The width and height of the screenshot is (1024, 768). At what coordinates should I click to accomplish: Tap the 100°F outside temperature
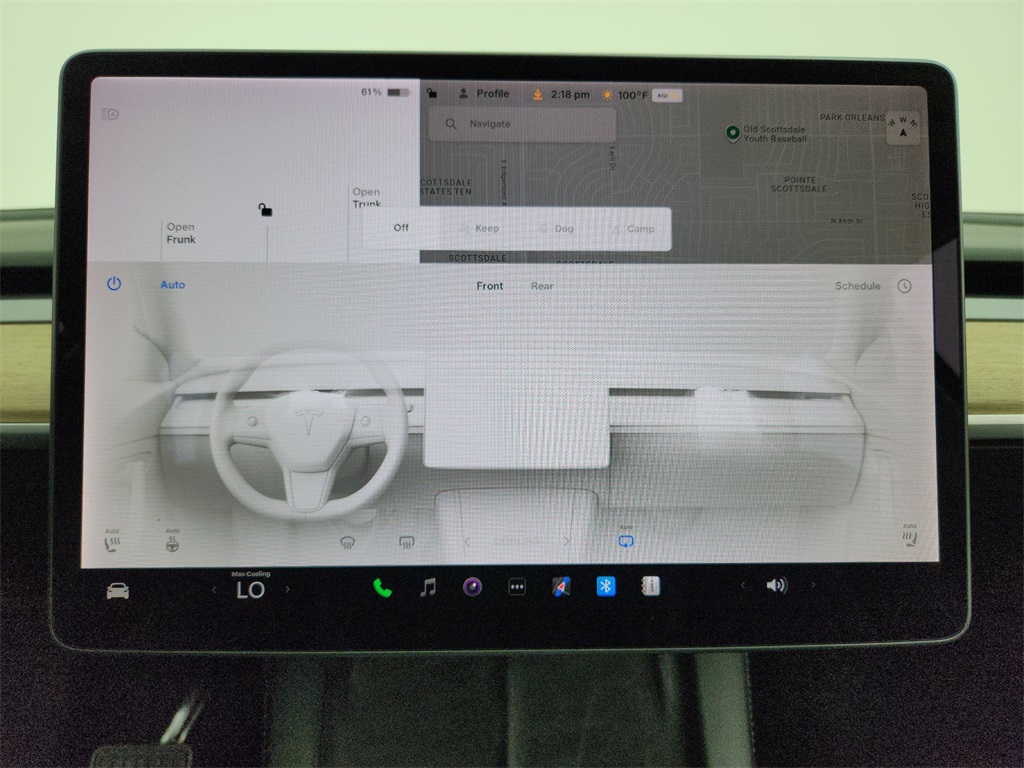[632, 95]
